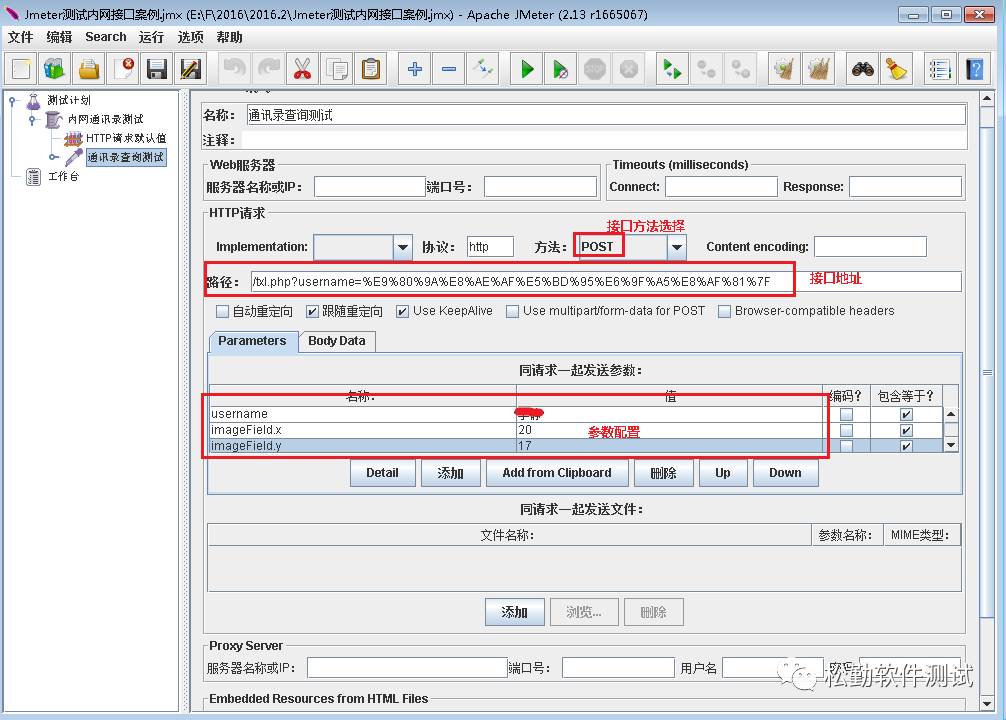Click the Clear broom icon
Image resolution: width=1006 pixels, height=720 pixels.
click(x=784, y=69)
